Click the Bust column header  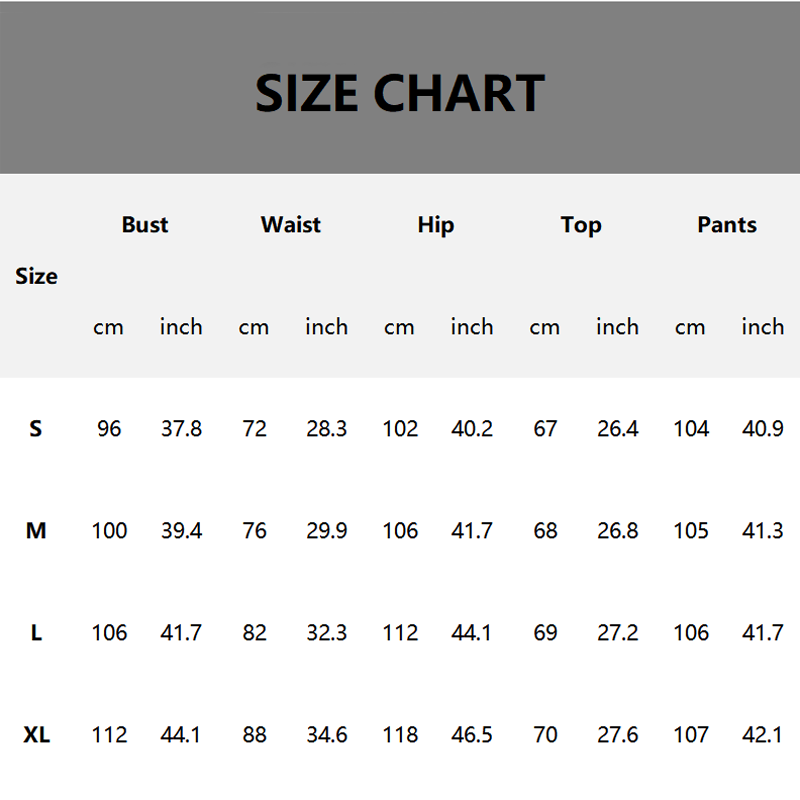tap(145, 225)
